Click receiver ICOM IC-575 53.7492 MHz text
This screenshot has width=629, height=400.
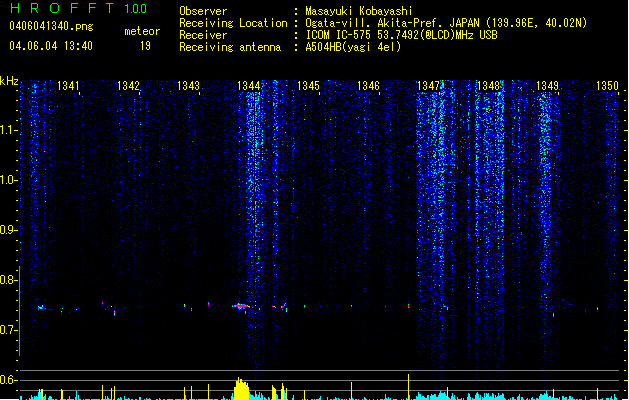402,35
